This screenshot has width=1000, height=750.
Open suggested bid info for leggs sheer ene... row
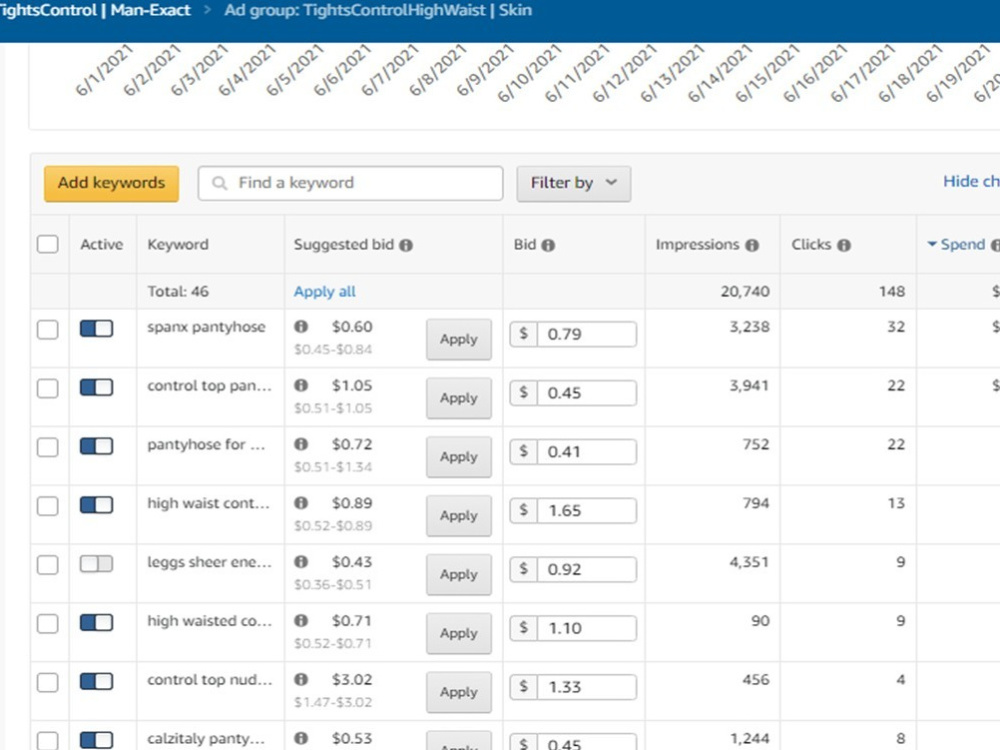point(301,562)
